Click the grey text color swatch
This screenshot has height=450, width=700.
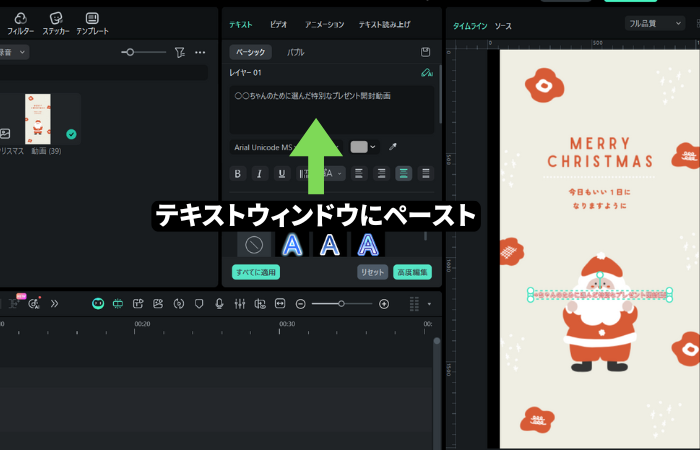359,147
